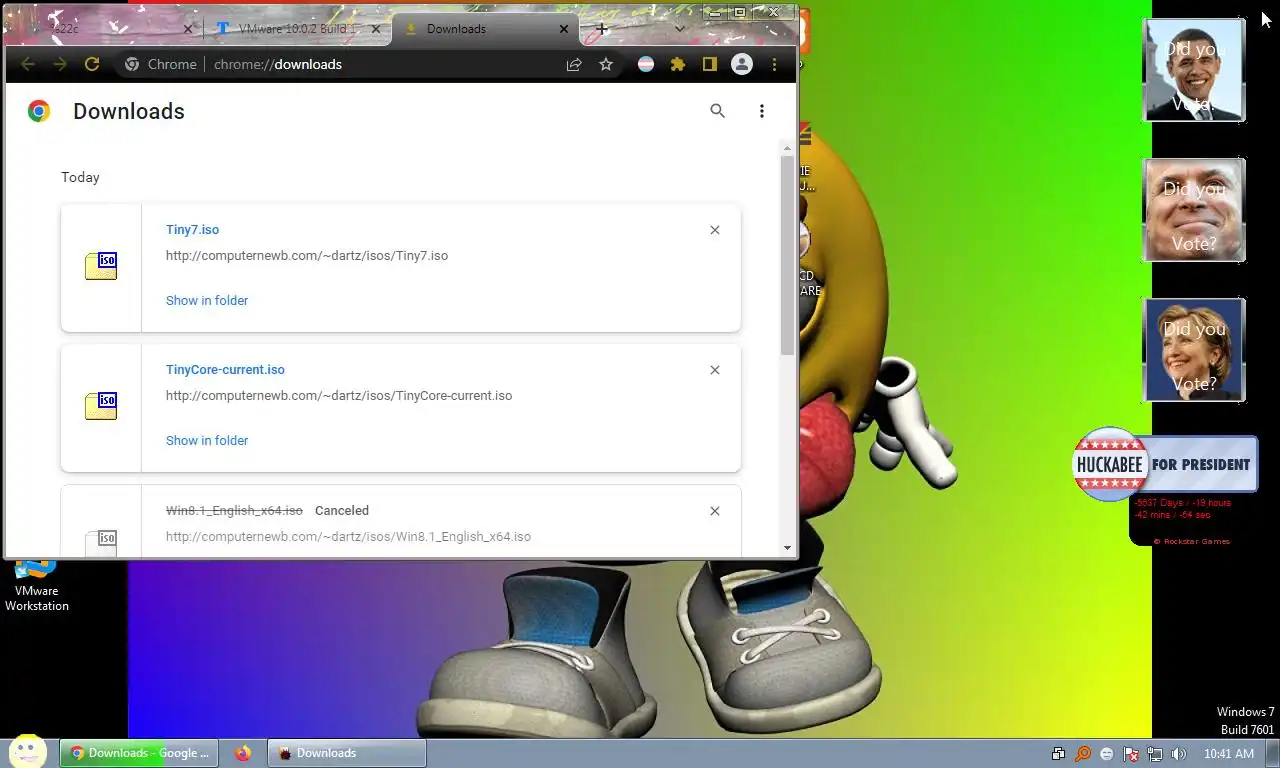
Task: Close the VMware 10.0.2 Build tab
Action: pos(376,29)
